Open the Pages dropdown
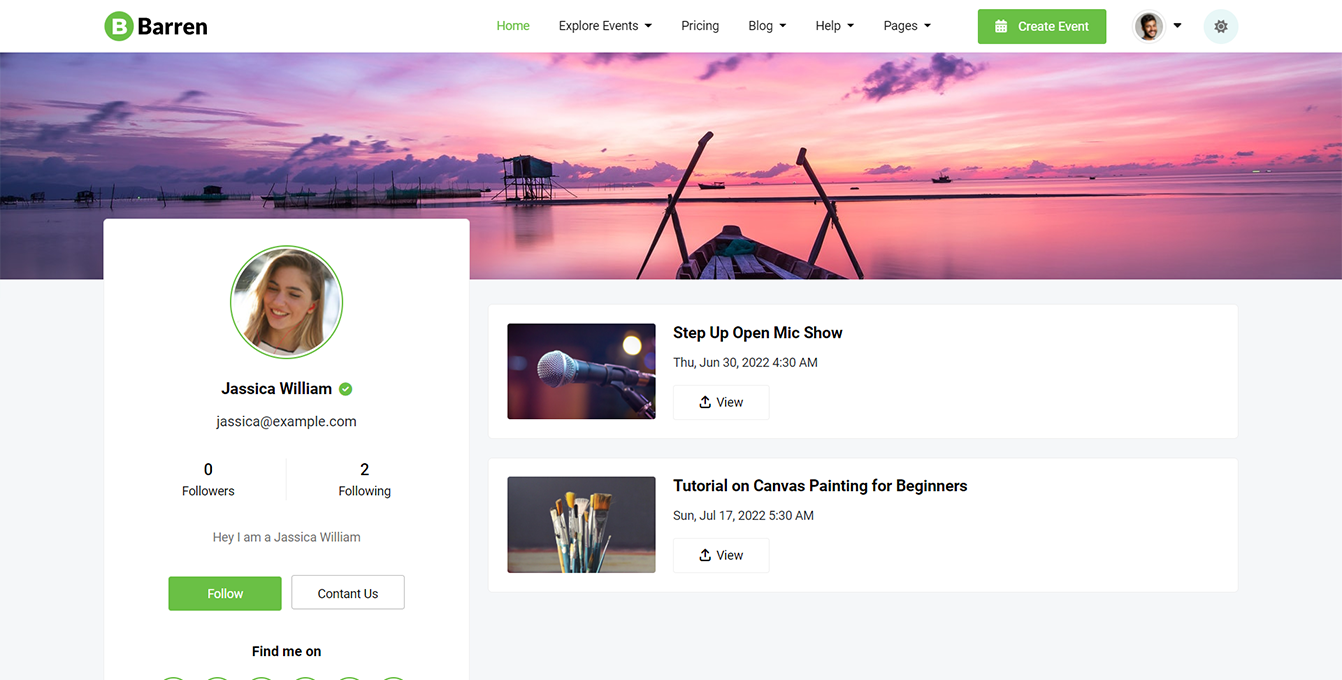1342x680 pixels. coord(907,26)
